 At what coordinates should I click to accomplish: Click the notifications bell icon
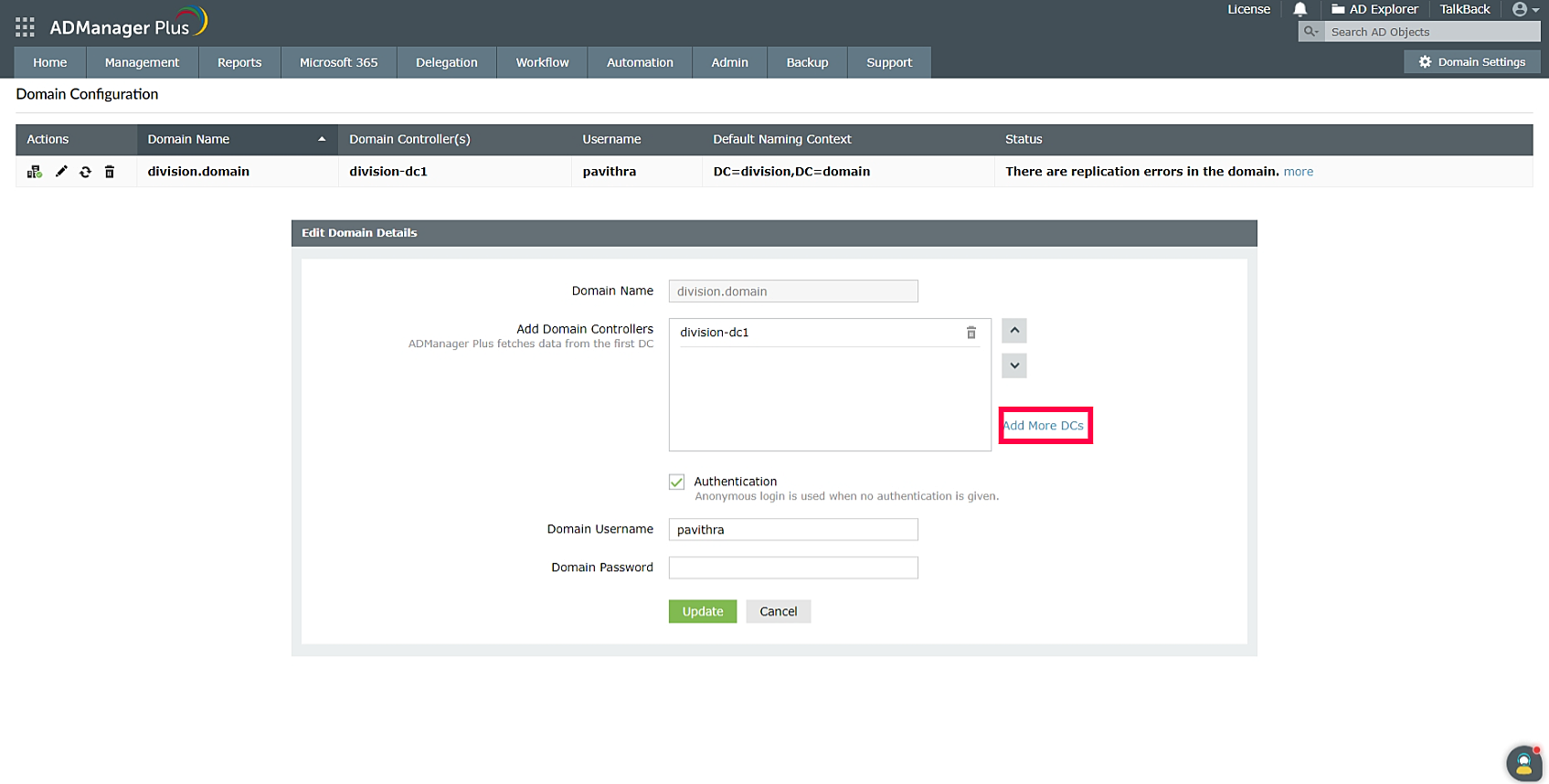[x=1300, y=10]
